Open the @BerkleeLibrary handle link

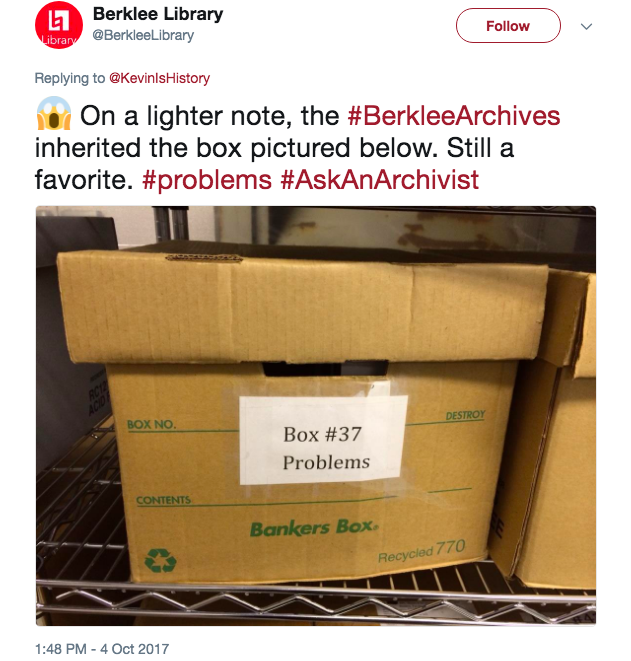point(143,35)
